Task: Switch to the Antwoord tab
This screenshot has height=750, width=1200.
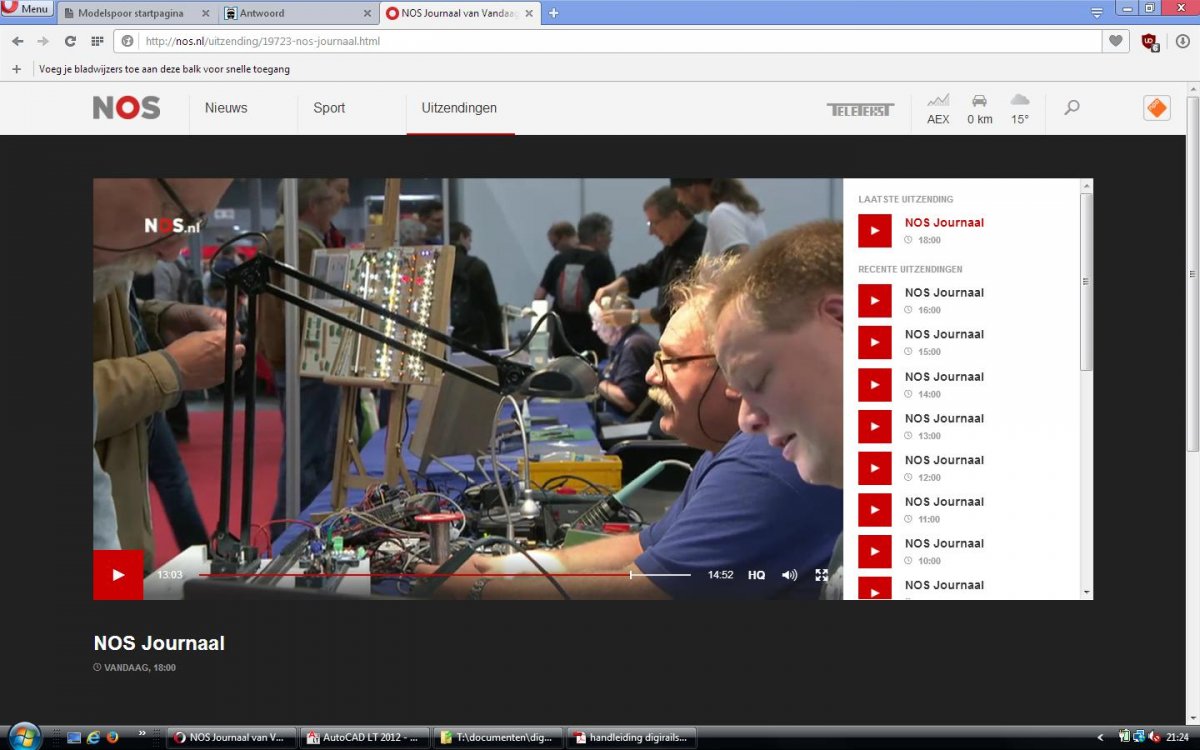Action: [297, 13]
